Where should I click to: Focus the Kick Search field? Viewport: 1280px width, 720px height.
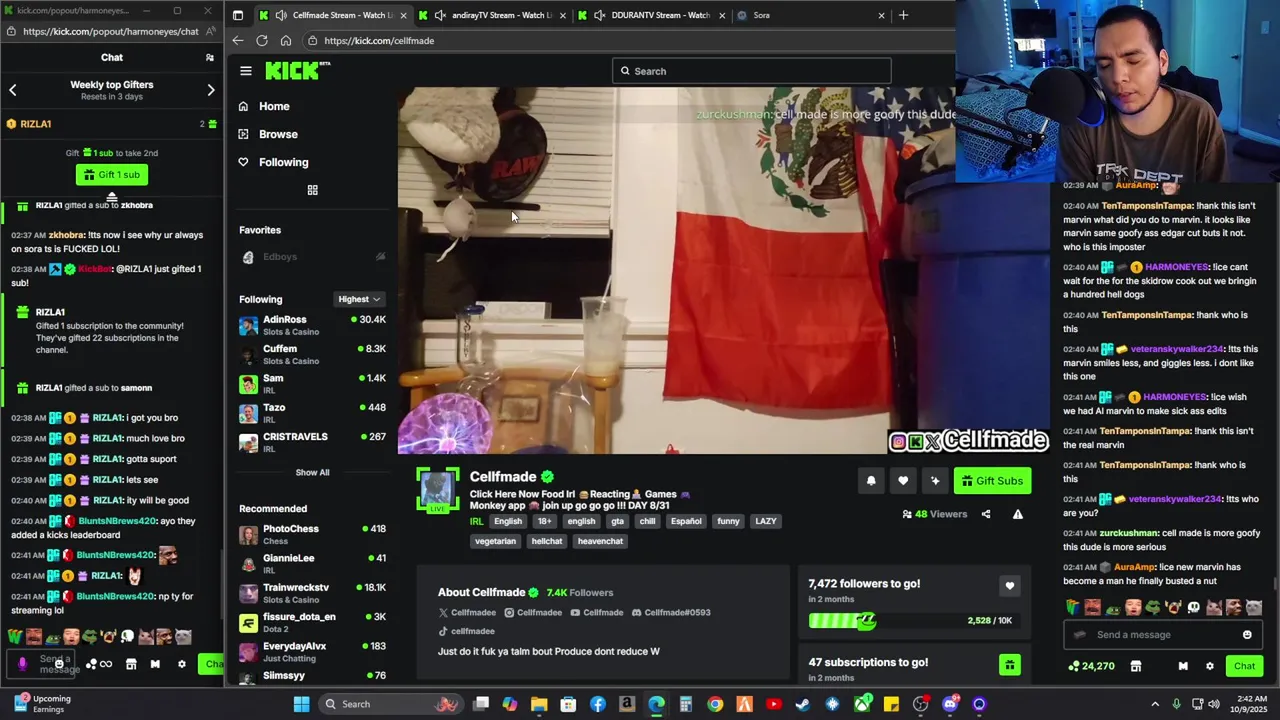(x=752, y=71)
